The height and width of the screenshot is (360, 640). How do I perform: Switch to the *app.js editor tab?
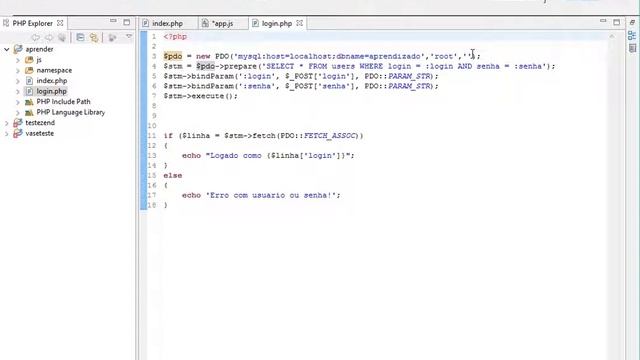(223, 24)
